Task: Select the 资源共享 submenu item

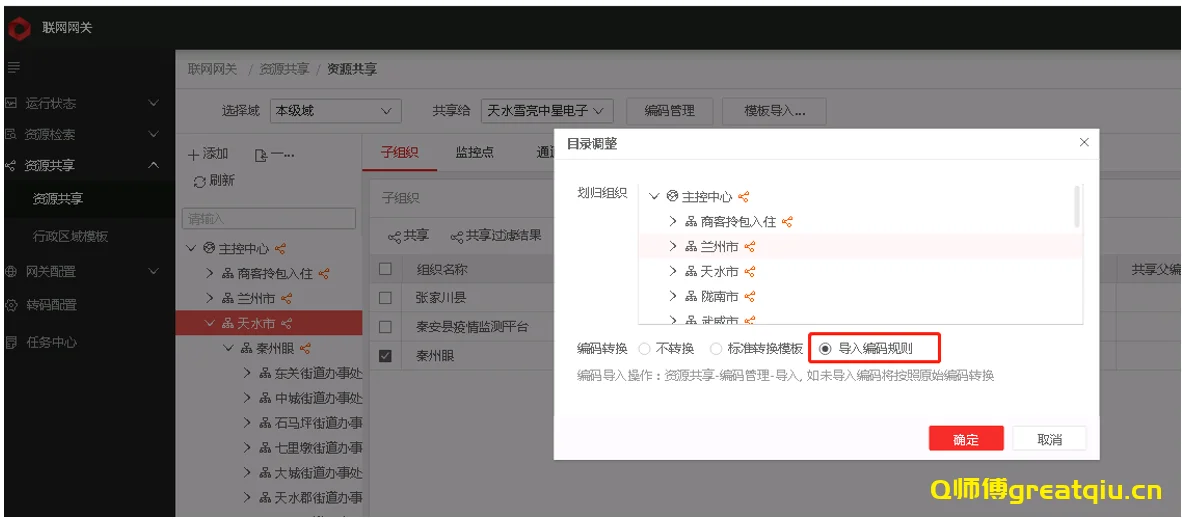Action: [57, 199]
